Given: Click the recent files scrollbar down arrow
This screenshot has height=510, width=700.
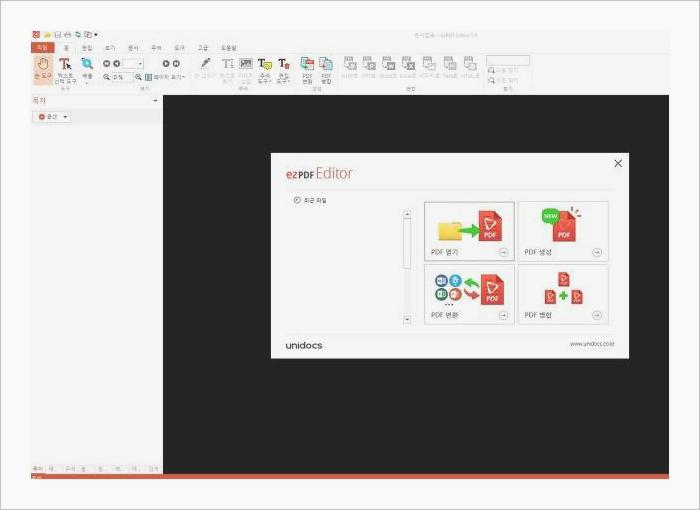Looking at the screenshot, I should pos(407,319).
